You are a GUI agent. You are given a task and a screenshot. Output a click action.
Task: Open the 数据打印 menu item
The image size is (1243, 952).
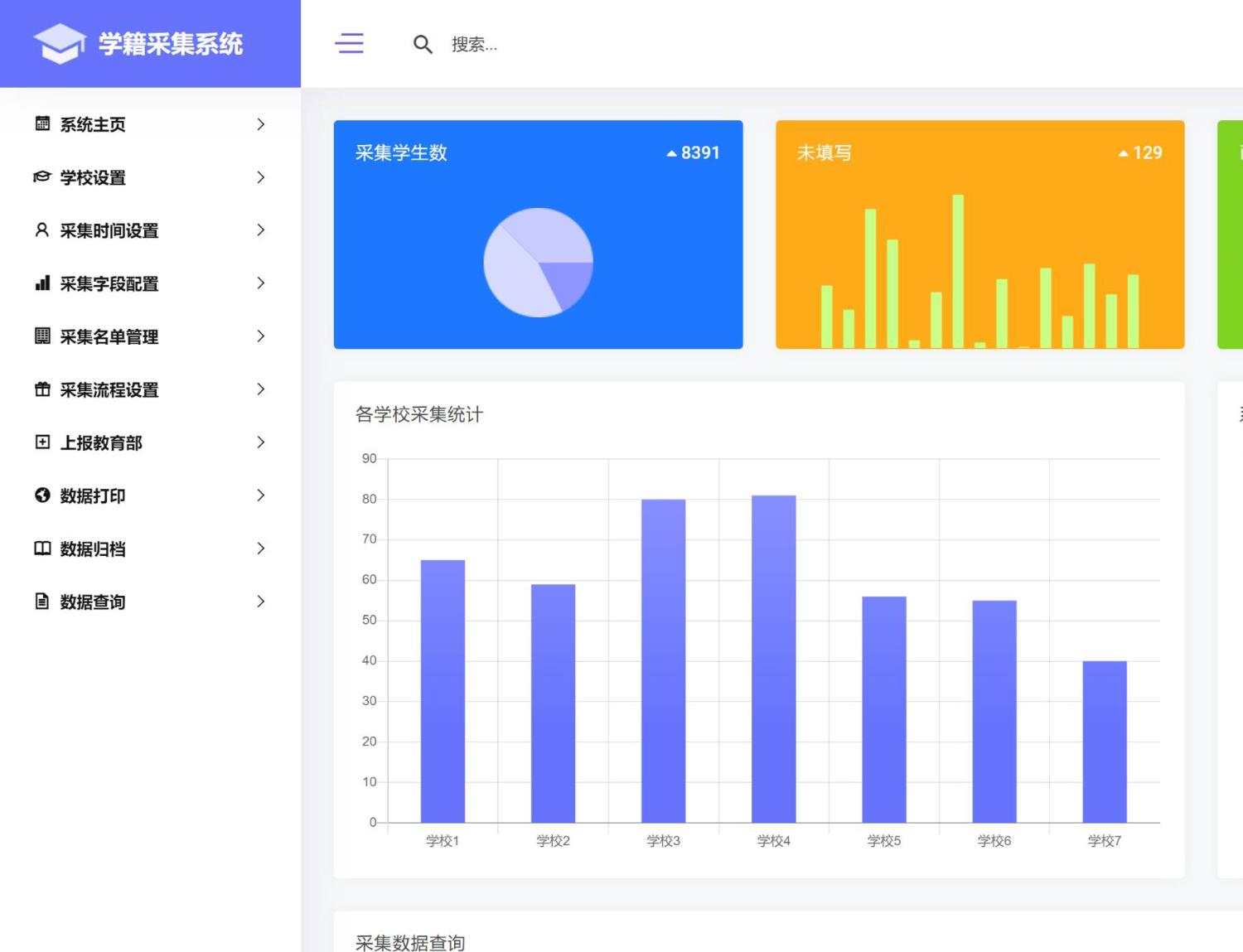click(x=150, y=495)
